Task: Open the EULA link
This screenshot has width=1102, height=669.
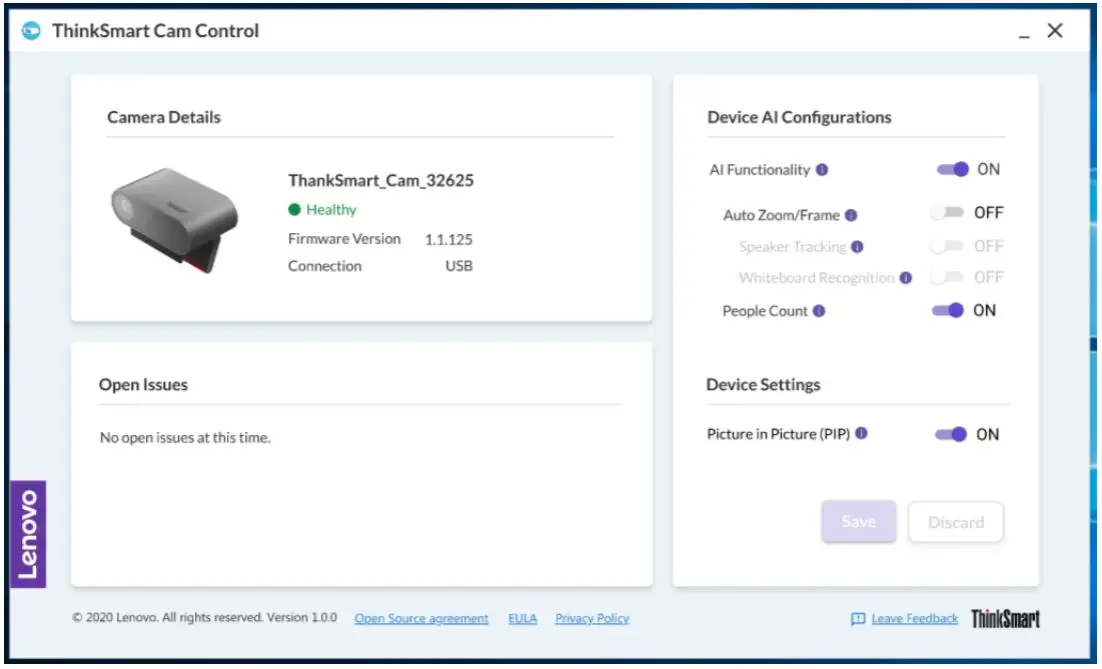Action: 522,618
